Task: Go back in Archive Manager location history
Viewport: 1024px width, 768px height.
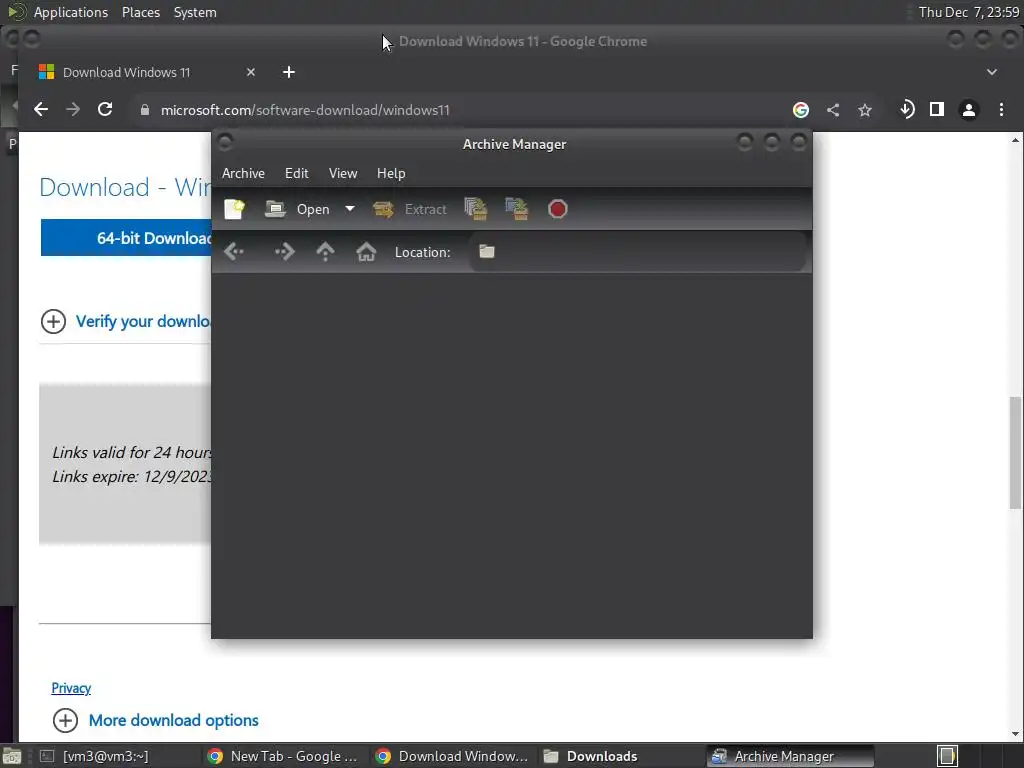Action: tap(234, 251)
